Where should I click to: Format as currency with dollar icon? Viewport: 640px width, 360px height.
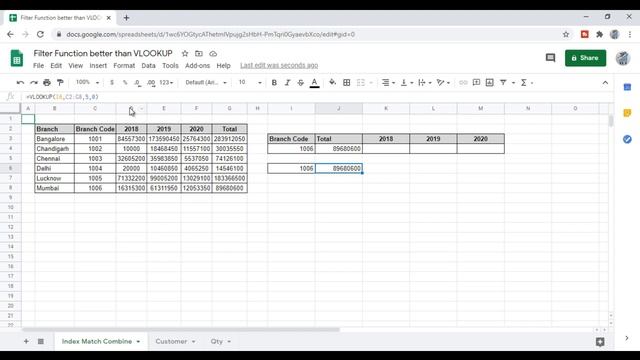click(x=112, y=83)
